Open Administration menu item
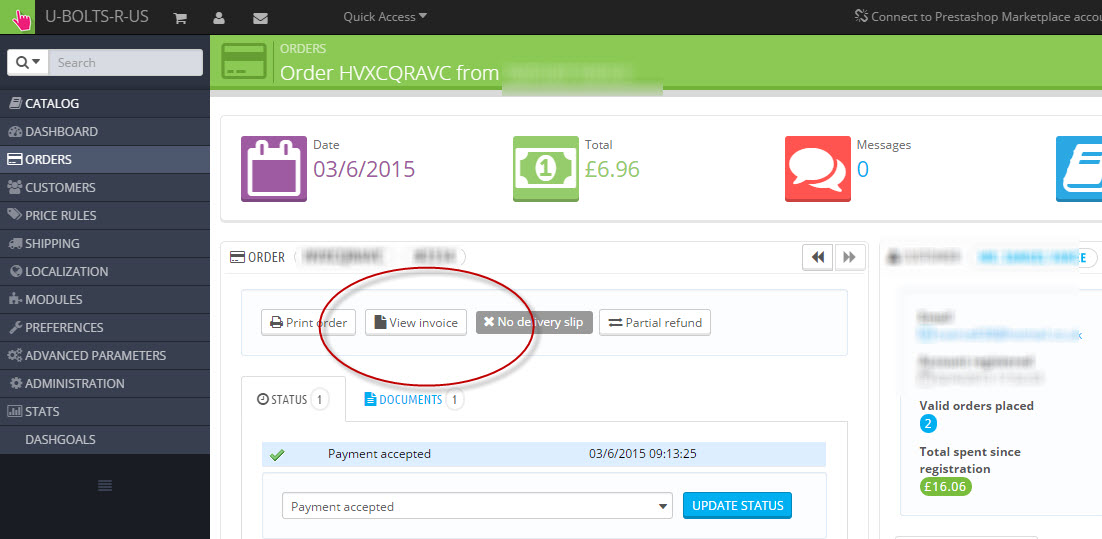Viewport: 1102px width, 539px height. pyautogui.click(x=105, y=384)
